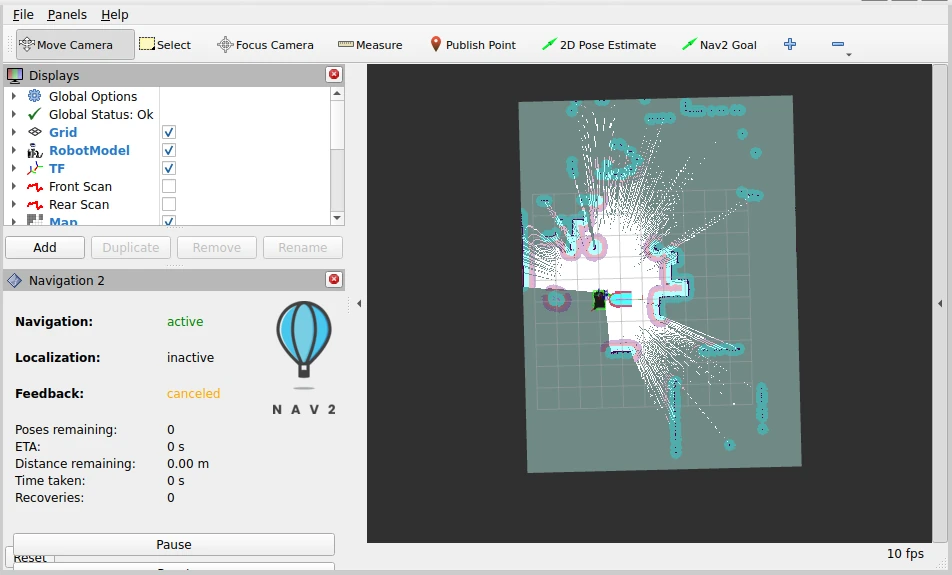Close the Navigation 2 panel

(x=334, y=279)
